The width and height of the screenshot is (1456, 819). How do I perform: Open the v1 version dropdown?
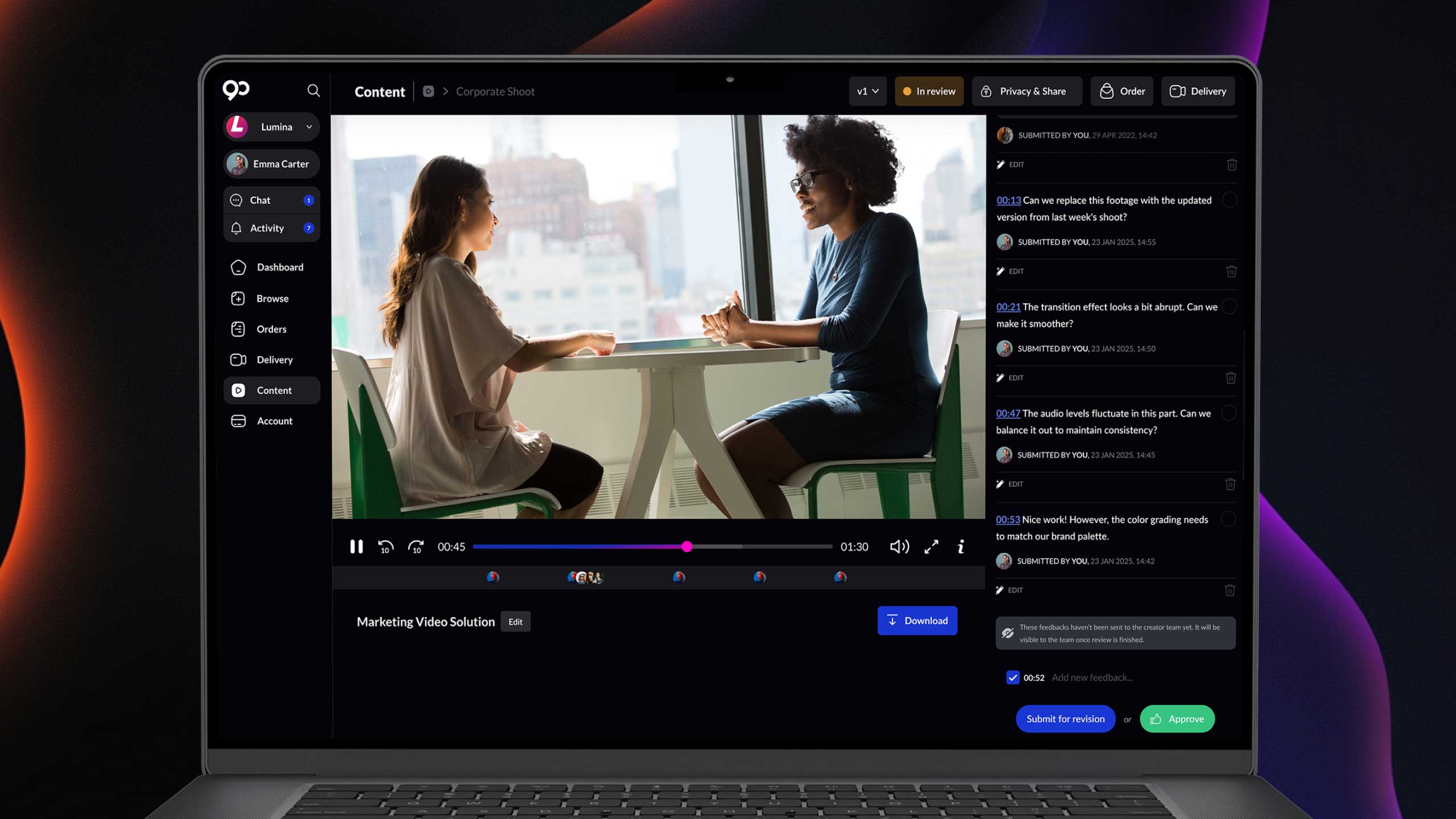point(867,91)
